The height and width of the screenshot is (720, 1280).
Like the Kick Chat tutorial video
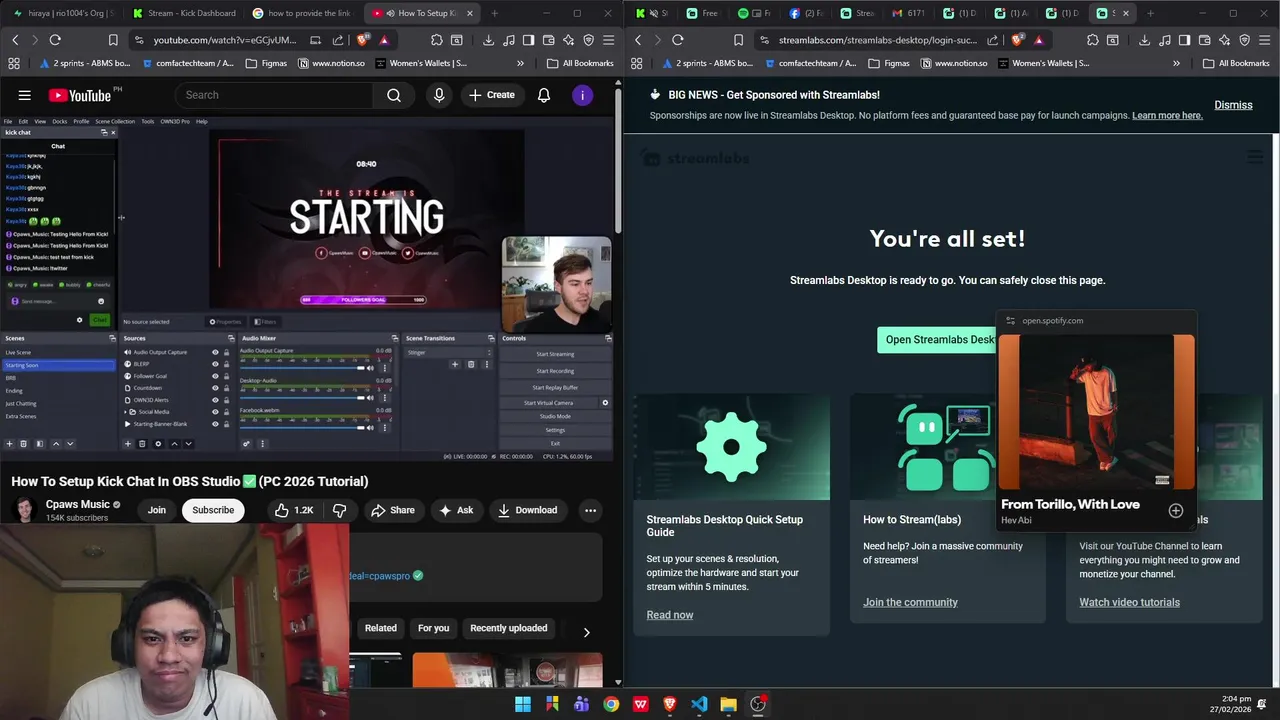294,510
